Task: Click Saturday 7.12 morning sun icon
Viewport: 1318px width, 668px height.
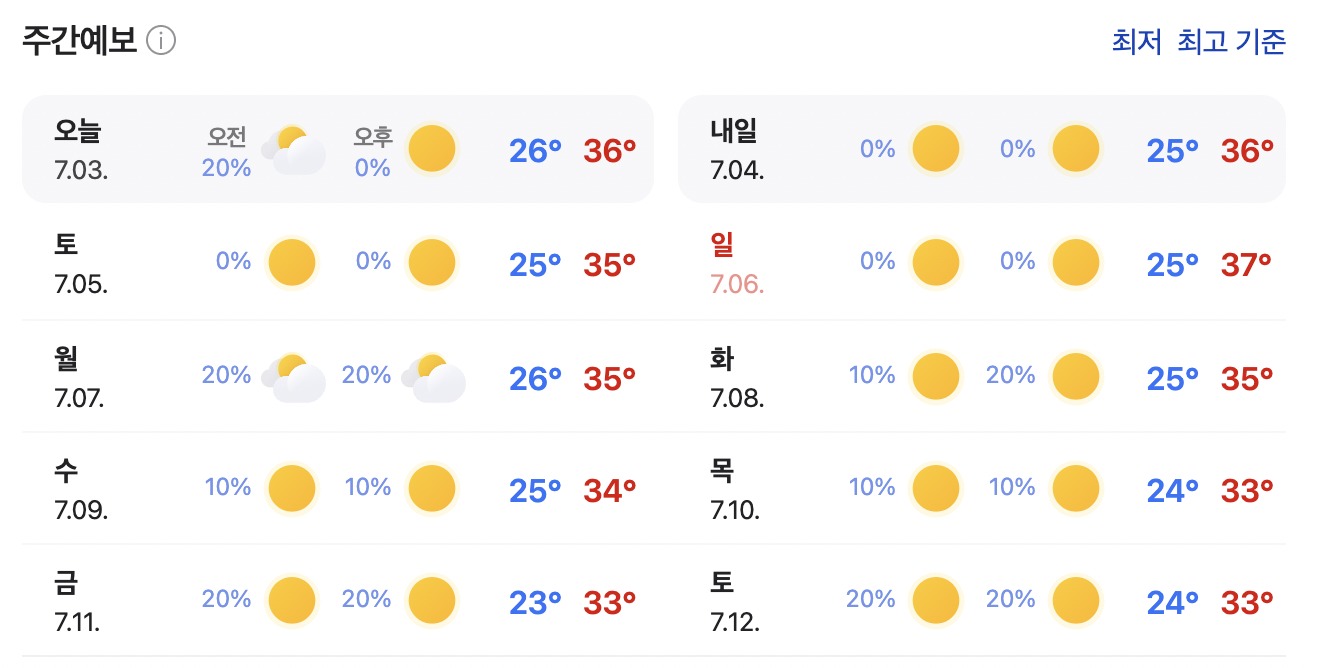Action: point(936,601)
